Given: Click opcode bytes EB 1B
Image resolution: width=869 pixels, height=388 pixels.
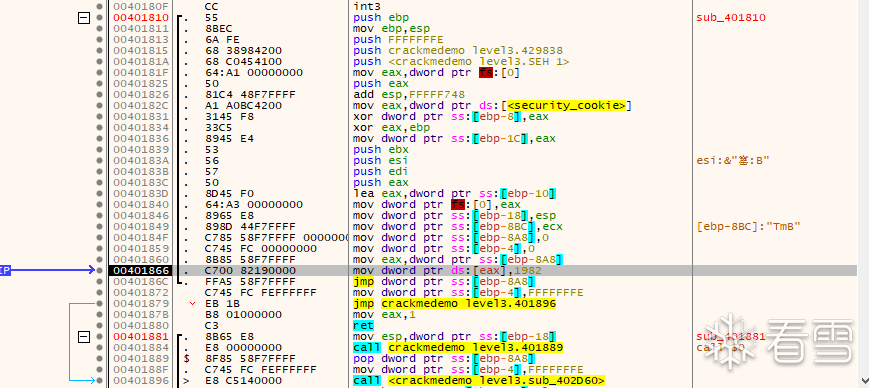Looking at the screenshot, I should [222, 304].
